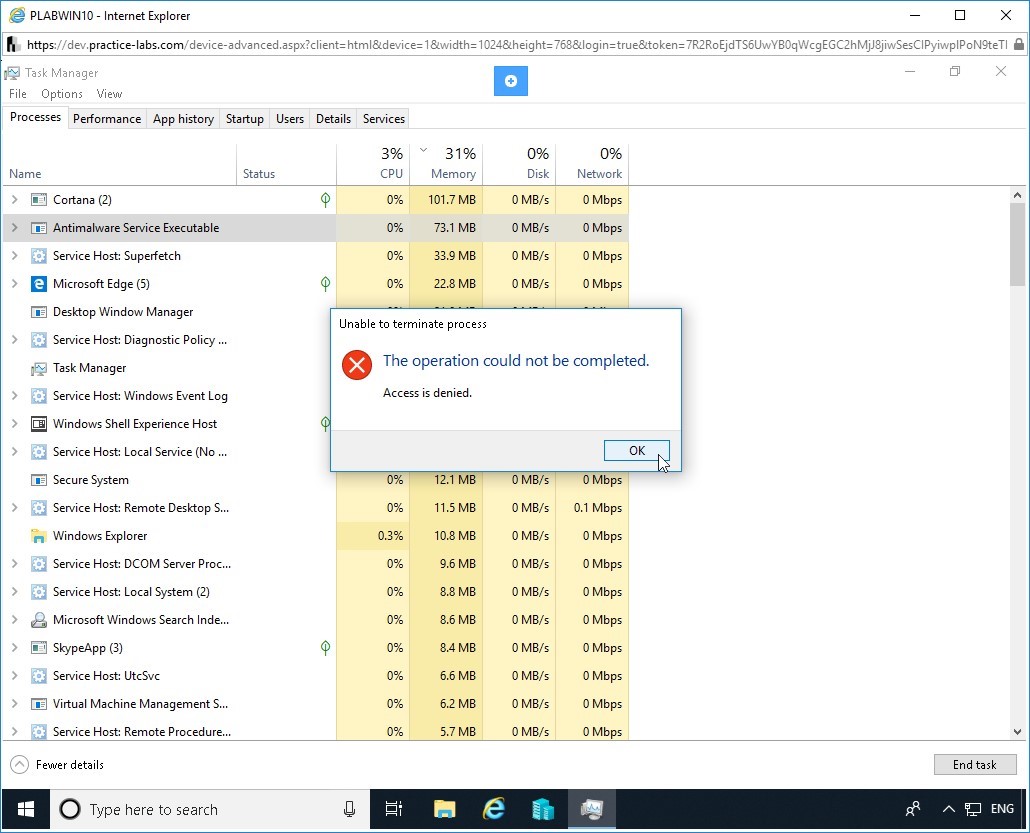Expand the Microsoft Edge (5) group
The width and height of the screenshot is (1030, 833).
14,284
